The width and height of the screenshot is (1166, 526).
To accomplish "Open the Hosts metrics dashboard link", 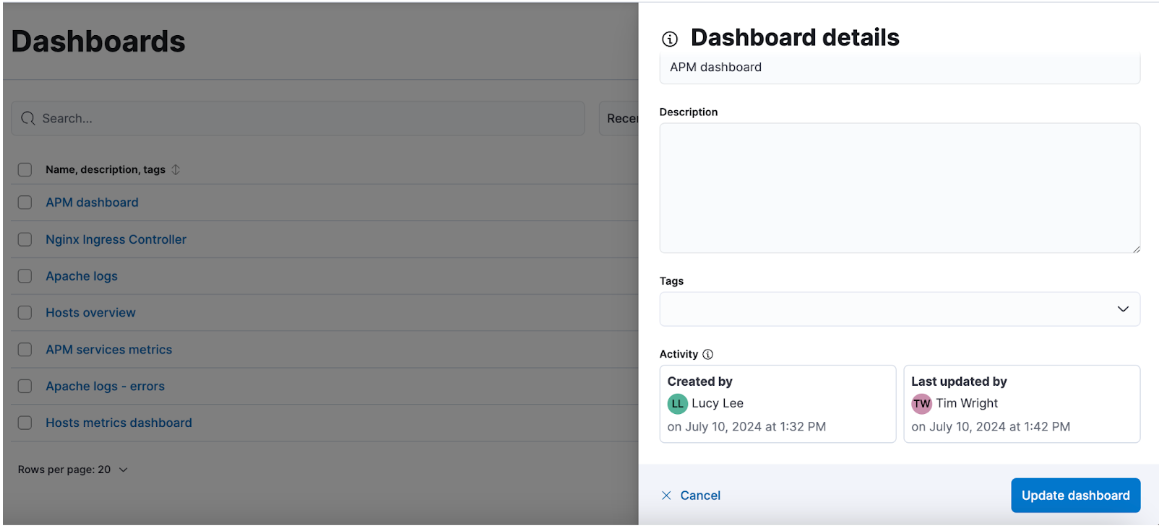I will pos(118,423).
